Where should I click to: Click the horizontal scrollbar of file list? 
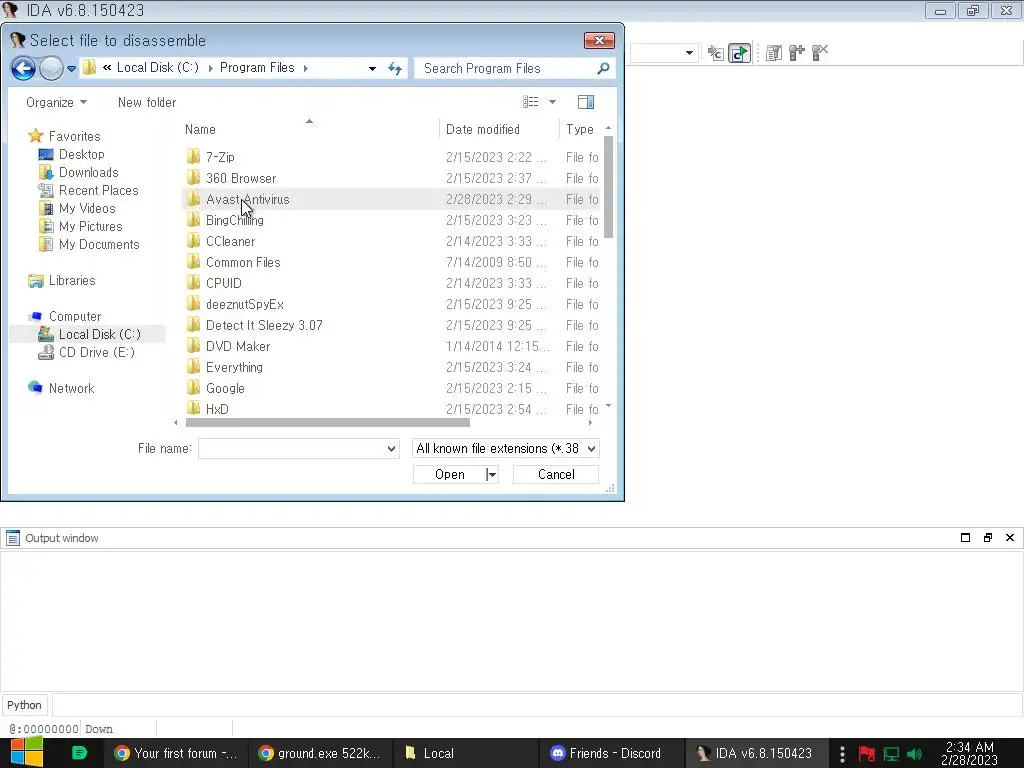tap(328, 423)
